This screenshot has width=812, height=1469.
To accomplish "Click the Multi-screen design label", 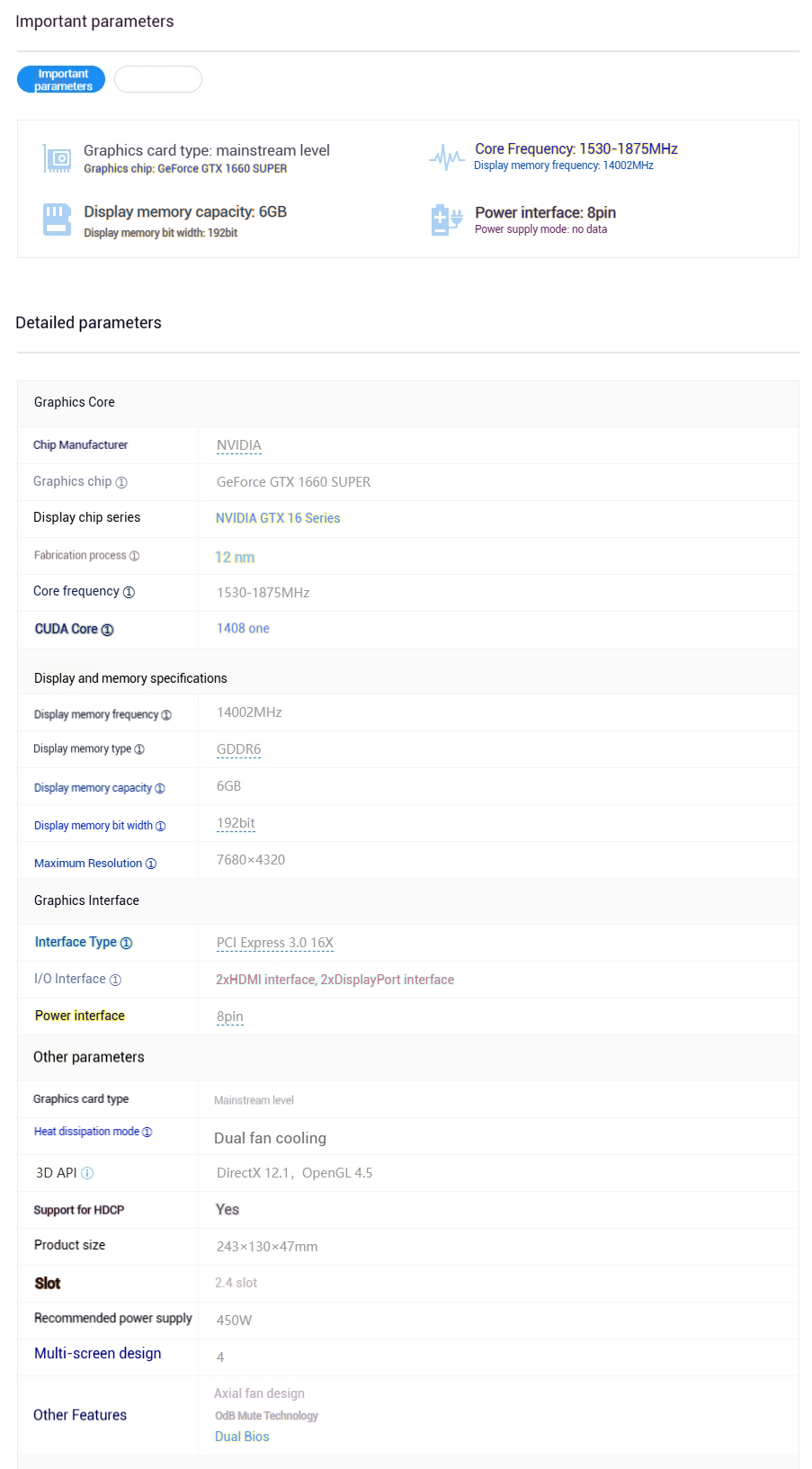I will pos(98,1354).
